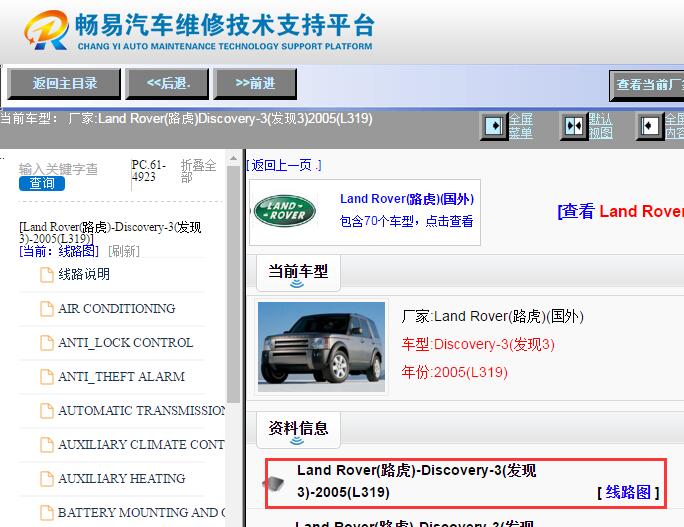Screen dimensions: 684x527
Task: Open the 线路说明 tree item
Action: pyautogui.click(x=84, y=274)
